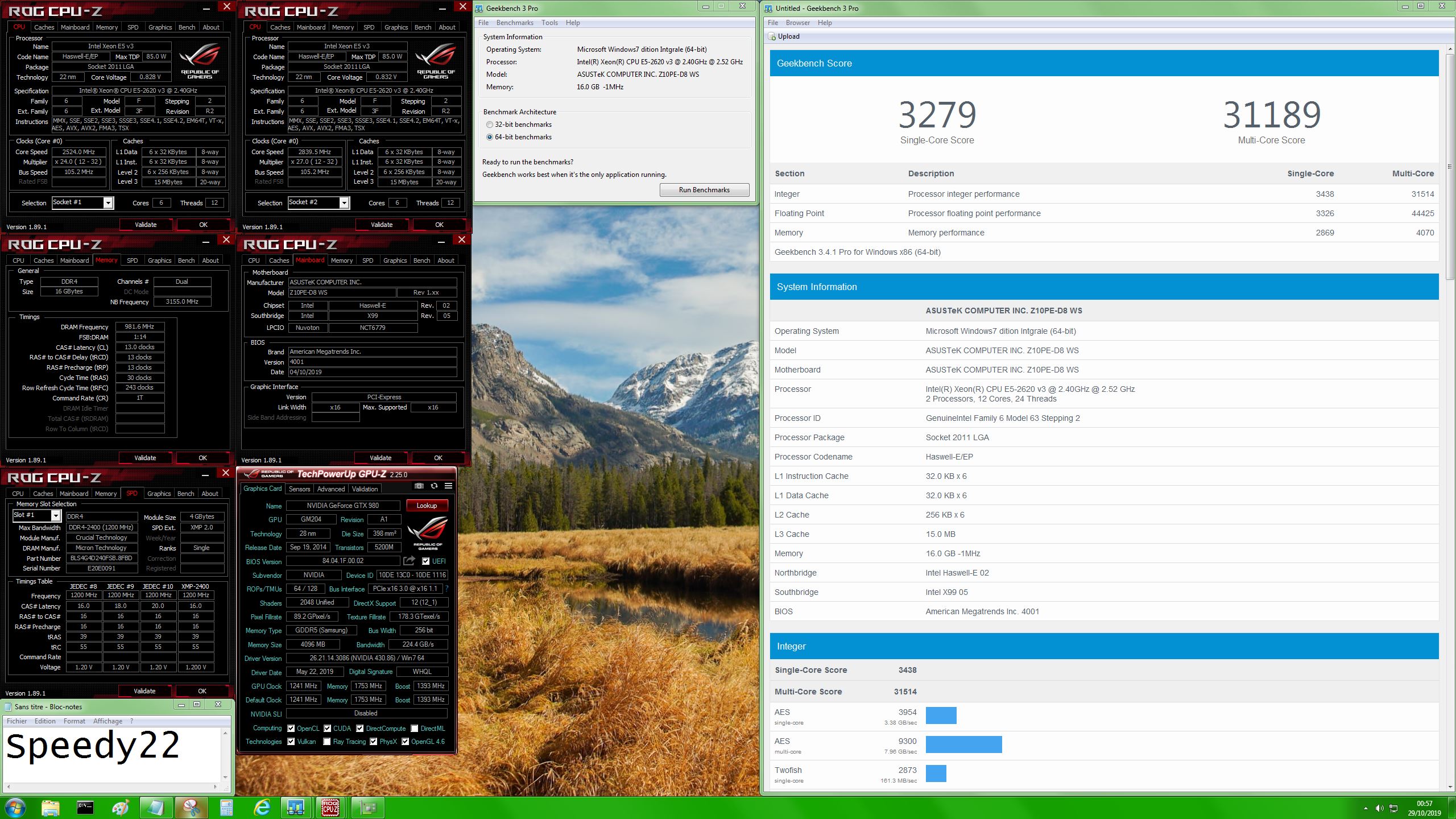1456x819 pixels.
Task: Open the Browser menu in Geekbench results
Action: pyautogui.click(x=798, y=23)
